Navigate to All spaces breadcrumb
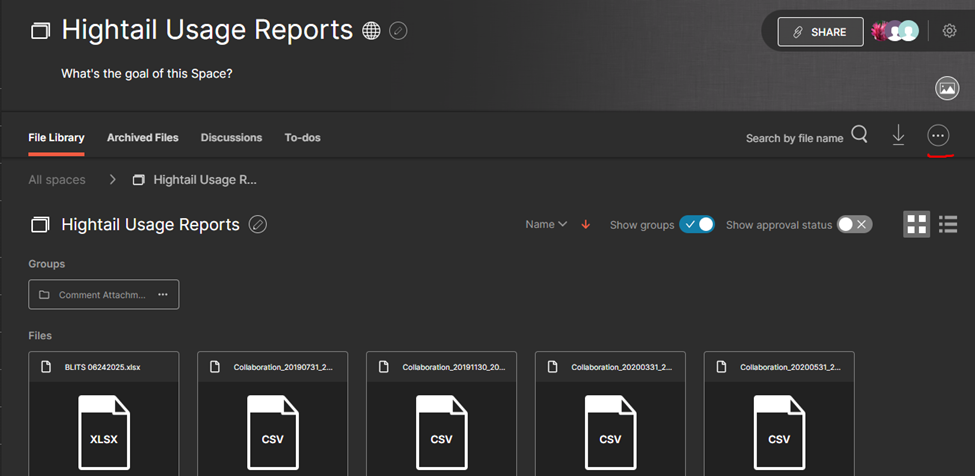This screenshot has height=476, width=975. [x=57, y=180]
